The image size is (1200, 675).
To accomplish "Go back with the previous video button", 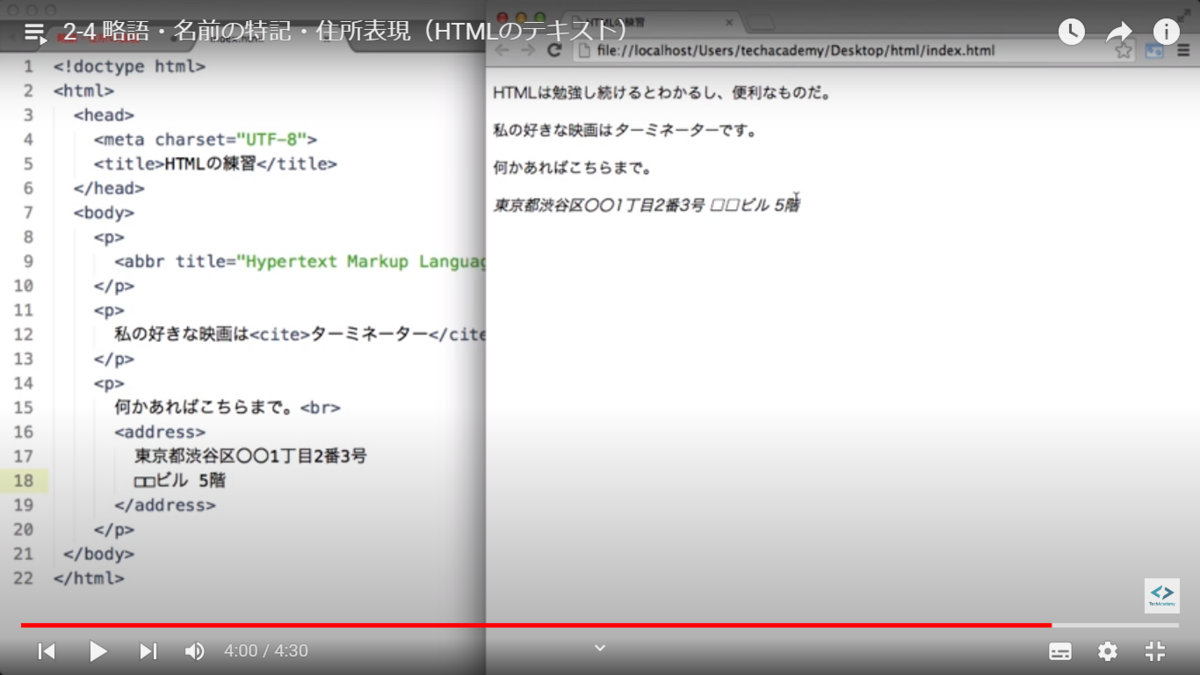I will (x=46, y=650).
